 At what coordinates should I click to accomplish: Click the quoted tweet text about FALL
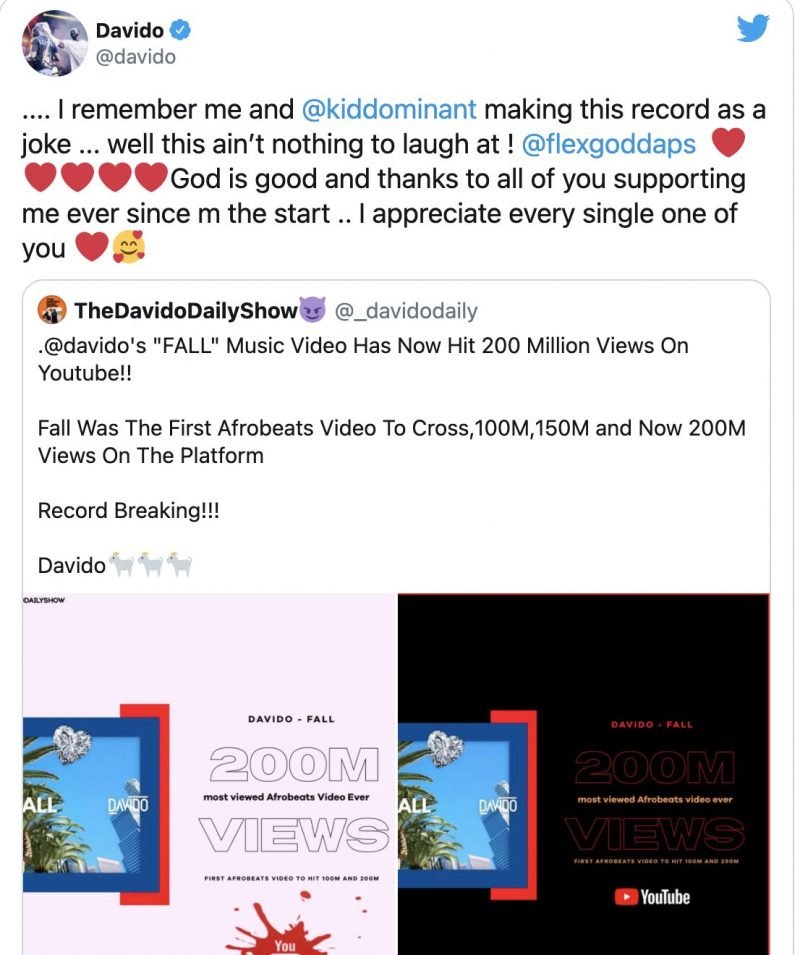click(x=363, y=359)
